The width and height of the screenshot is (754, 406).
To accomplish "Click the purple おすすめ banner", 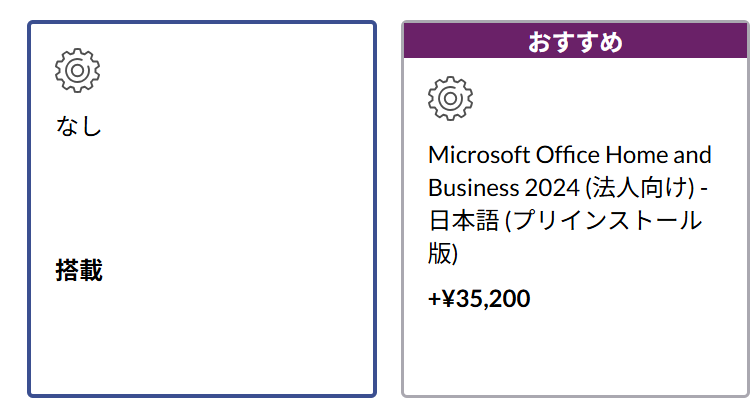I will click(x=575, y=42).
